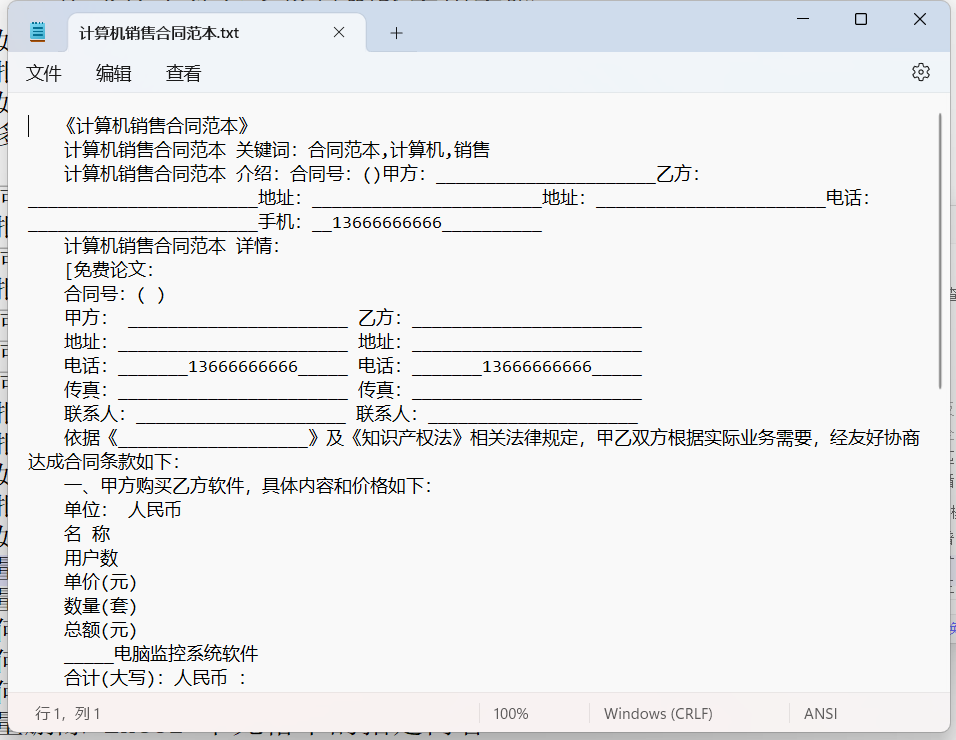Open the 文件 menu
956x740 pixels.
pyautogui.click(x=44, y=73)
